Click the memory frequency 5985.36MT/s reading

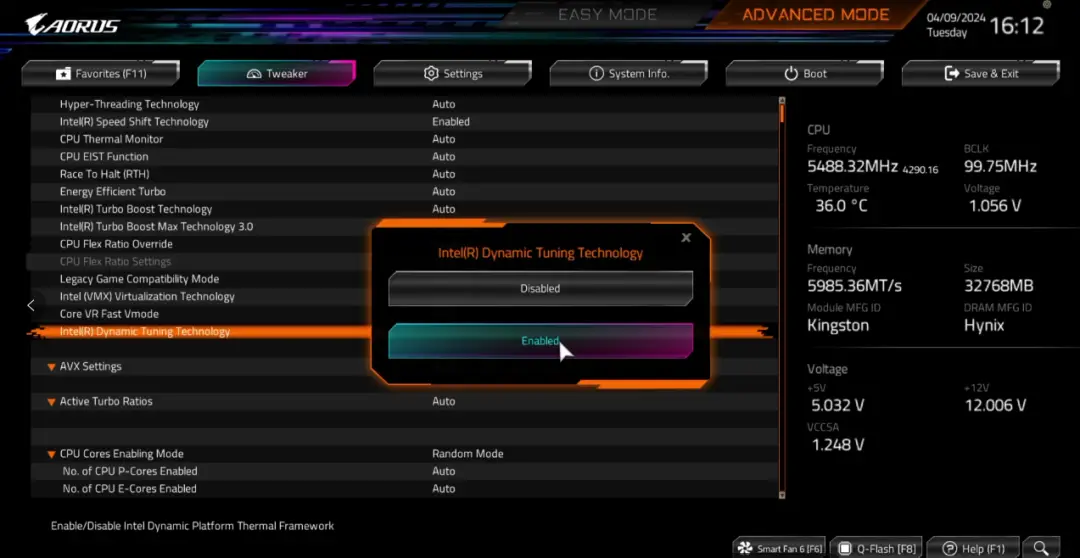(854, 286)
